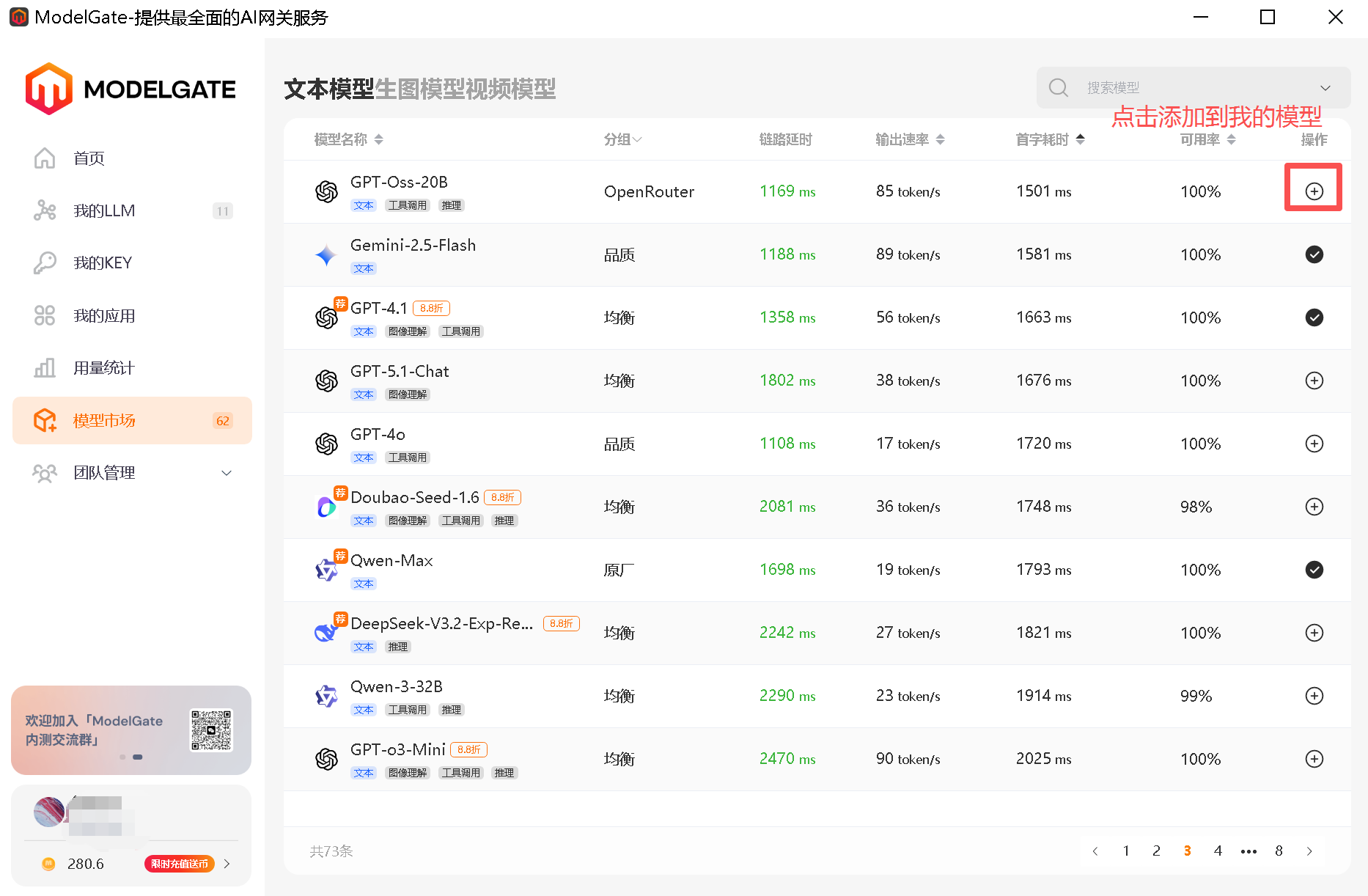The height and width of the screenshot is (896, 1368).
Task: Open 我的LLM from the sidebar
Action: 103,210
